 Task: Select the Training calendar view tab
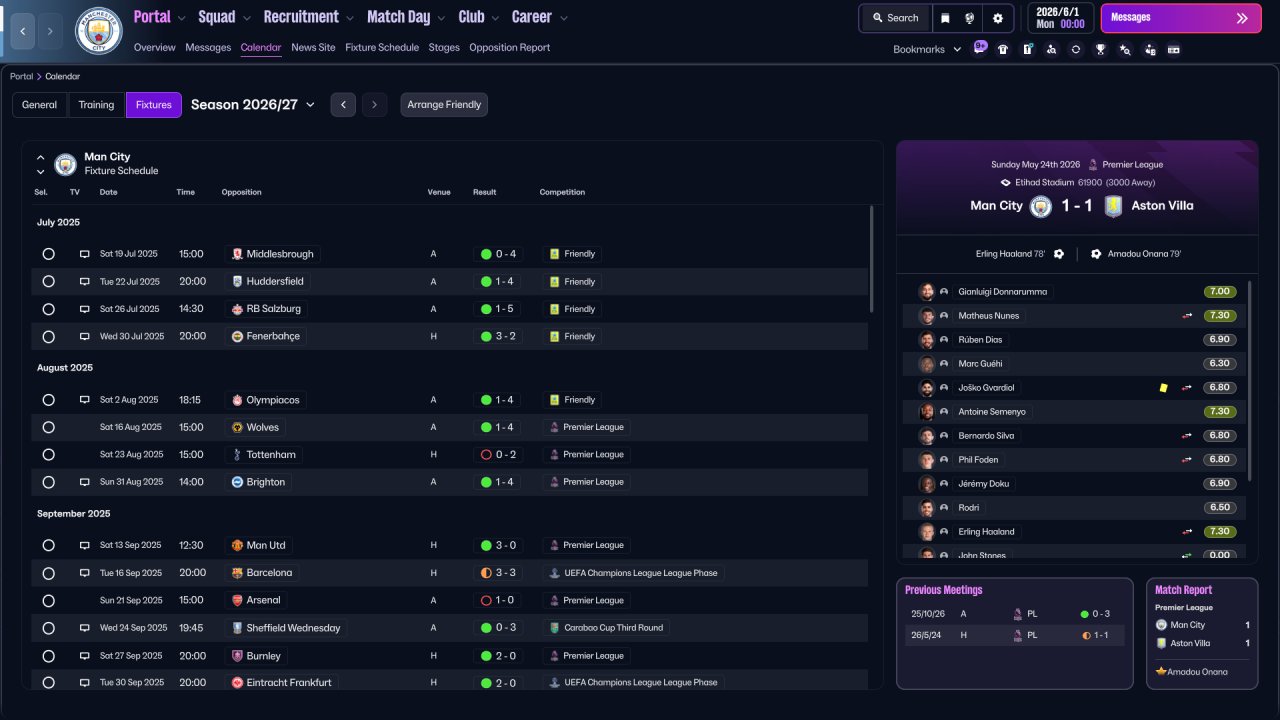click(97, 105)
